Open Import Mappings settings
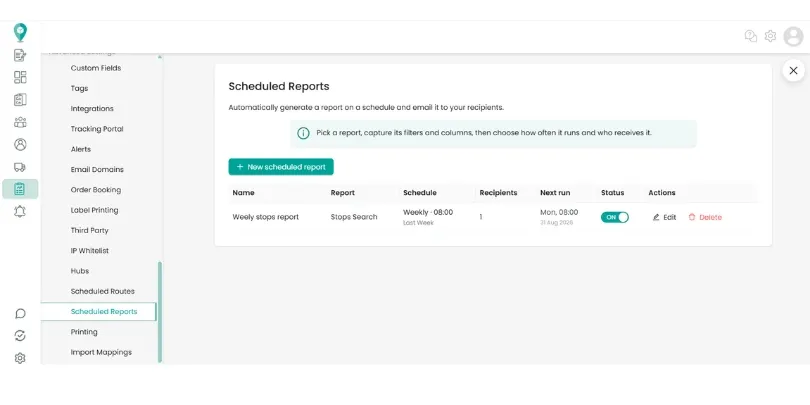Screen dimensions: 810x405 point(101,352)
